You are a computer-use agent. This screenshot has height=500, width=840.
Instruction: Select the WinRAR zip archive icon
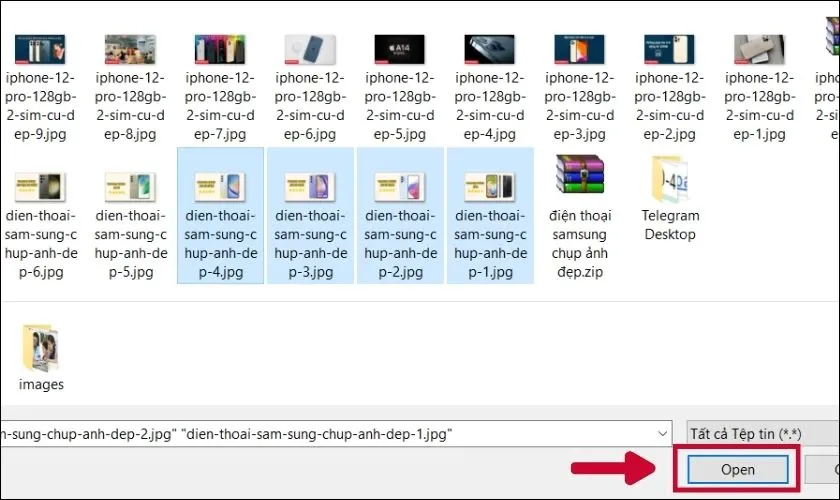coord(580,176)
